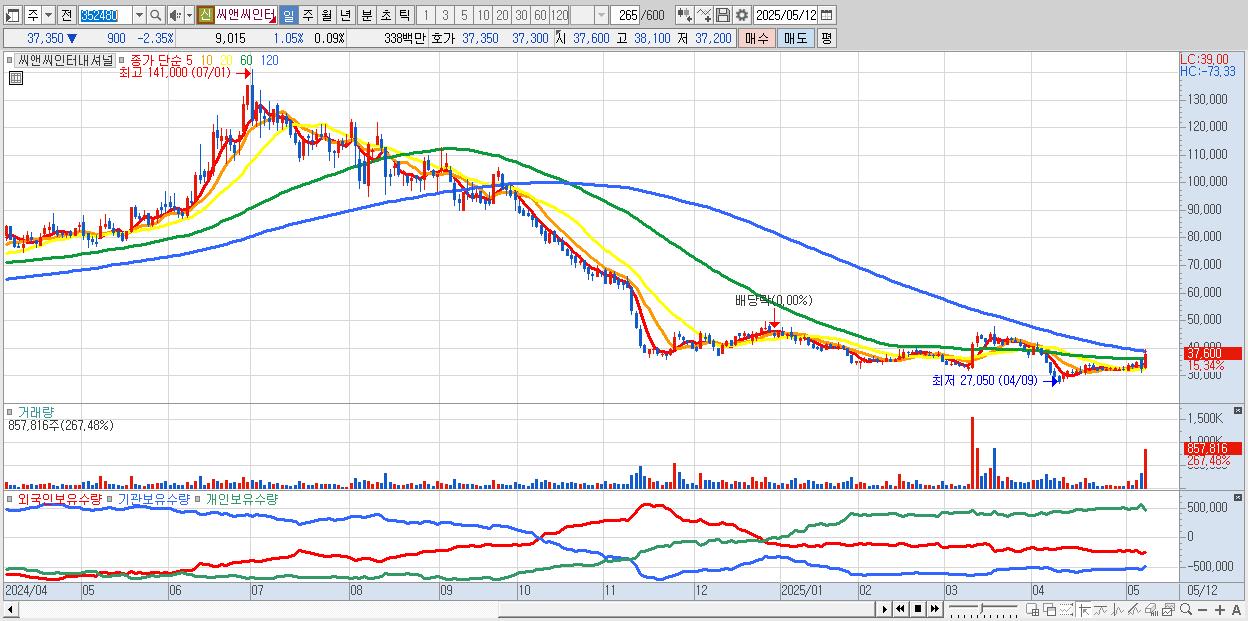The width and height of the screenshot is (1248, 621).
Task: Click the stock code input field 352480
Action: point(105,15)
